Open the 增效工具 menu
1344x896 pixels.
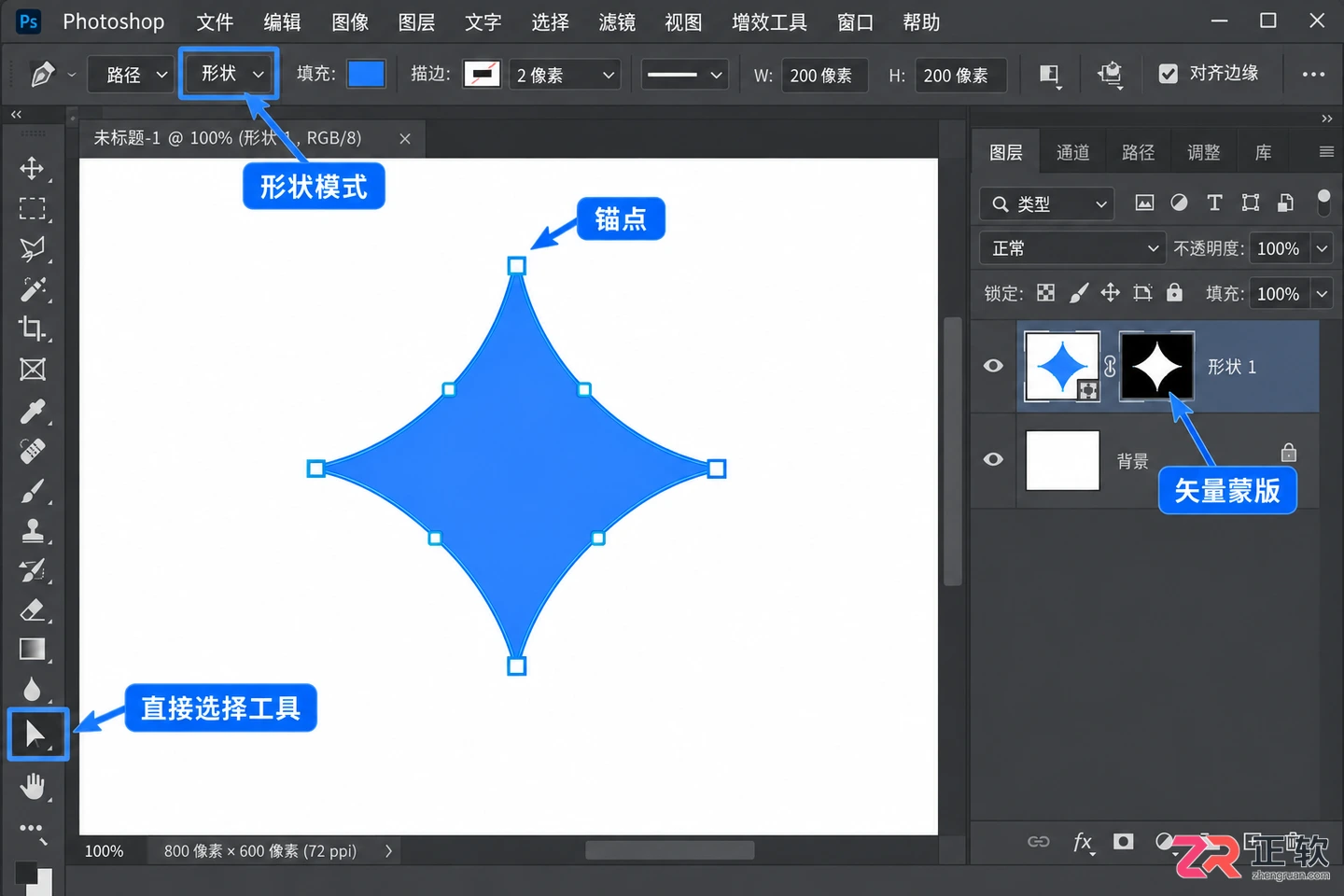click(769, 22)
